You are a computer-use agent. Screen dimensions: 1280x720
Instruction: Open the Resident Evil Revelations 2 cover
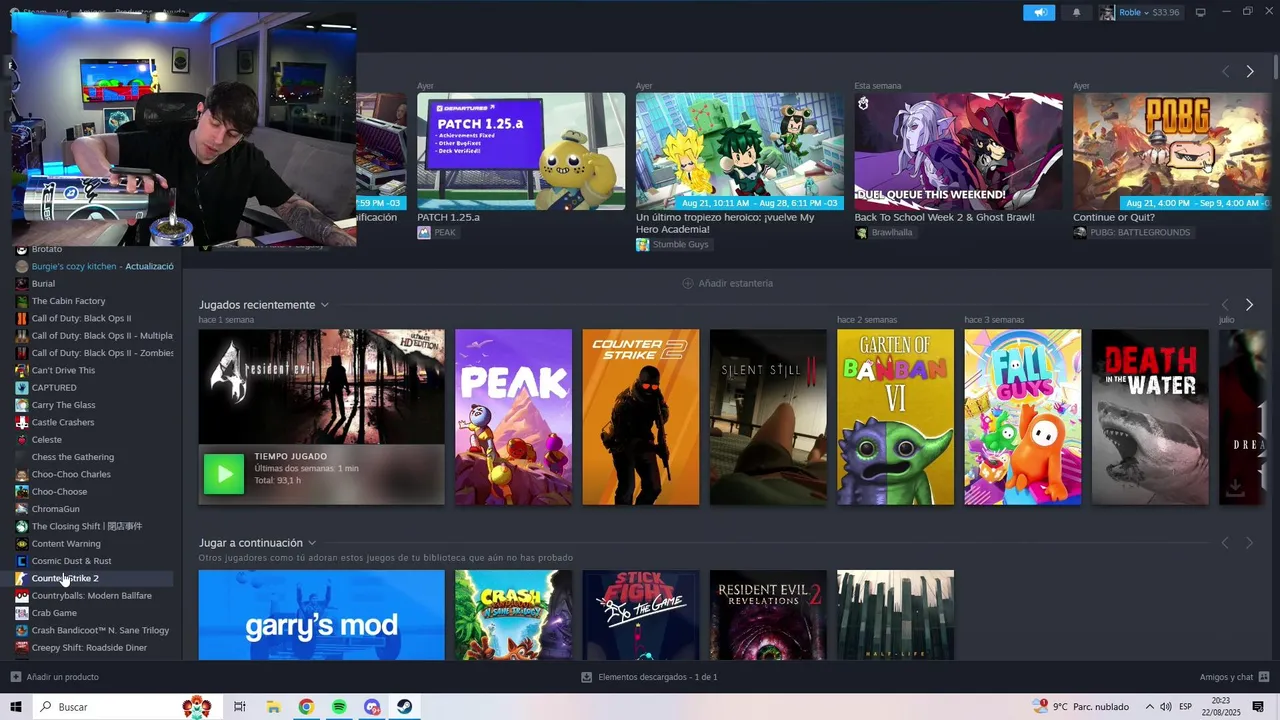pyautogui.click(x=768, y=615)
